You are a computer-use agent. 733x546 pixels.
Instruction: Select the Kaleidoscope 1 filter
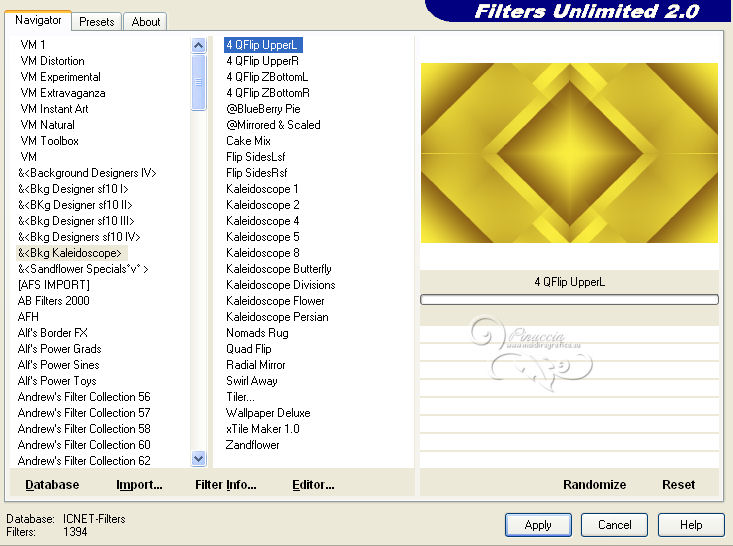tap(262, 189)
